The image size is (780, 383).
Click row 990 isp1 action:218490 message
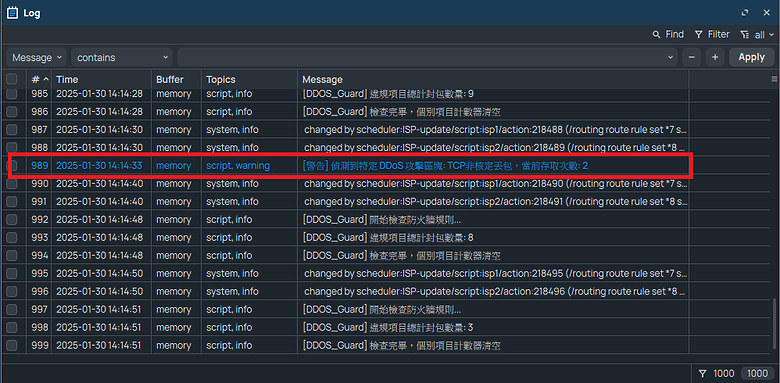(x=496, y=184)
